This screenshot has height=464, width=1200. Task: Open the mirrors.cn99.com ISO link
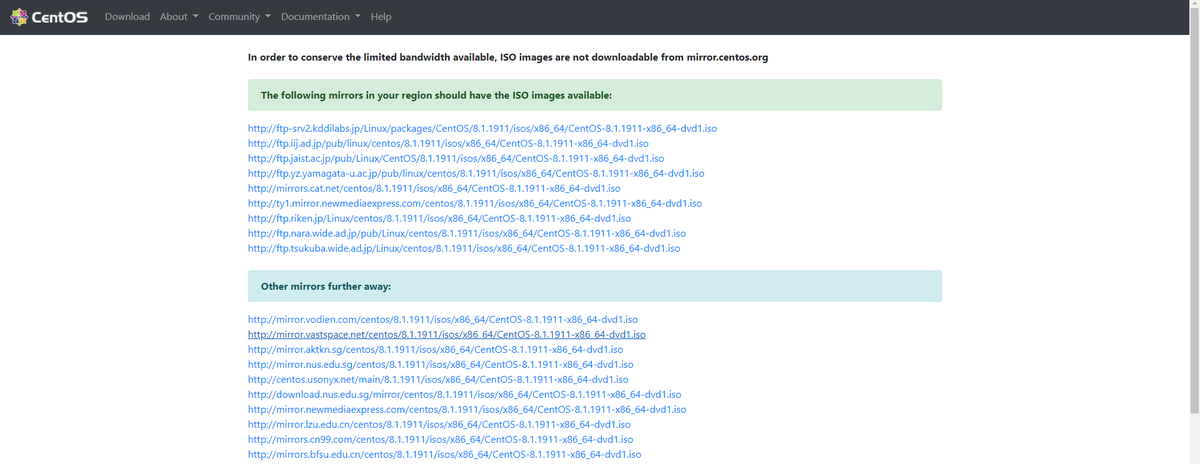pyautogui.click(x=439, y=440)
